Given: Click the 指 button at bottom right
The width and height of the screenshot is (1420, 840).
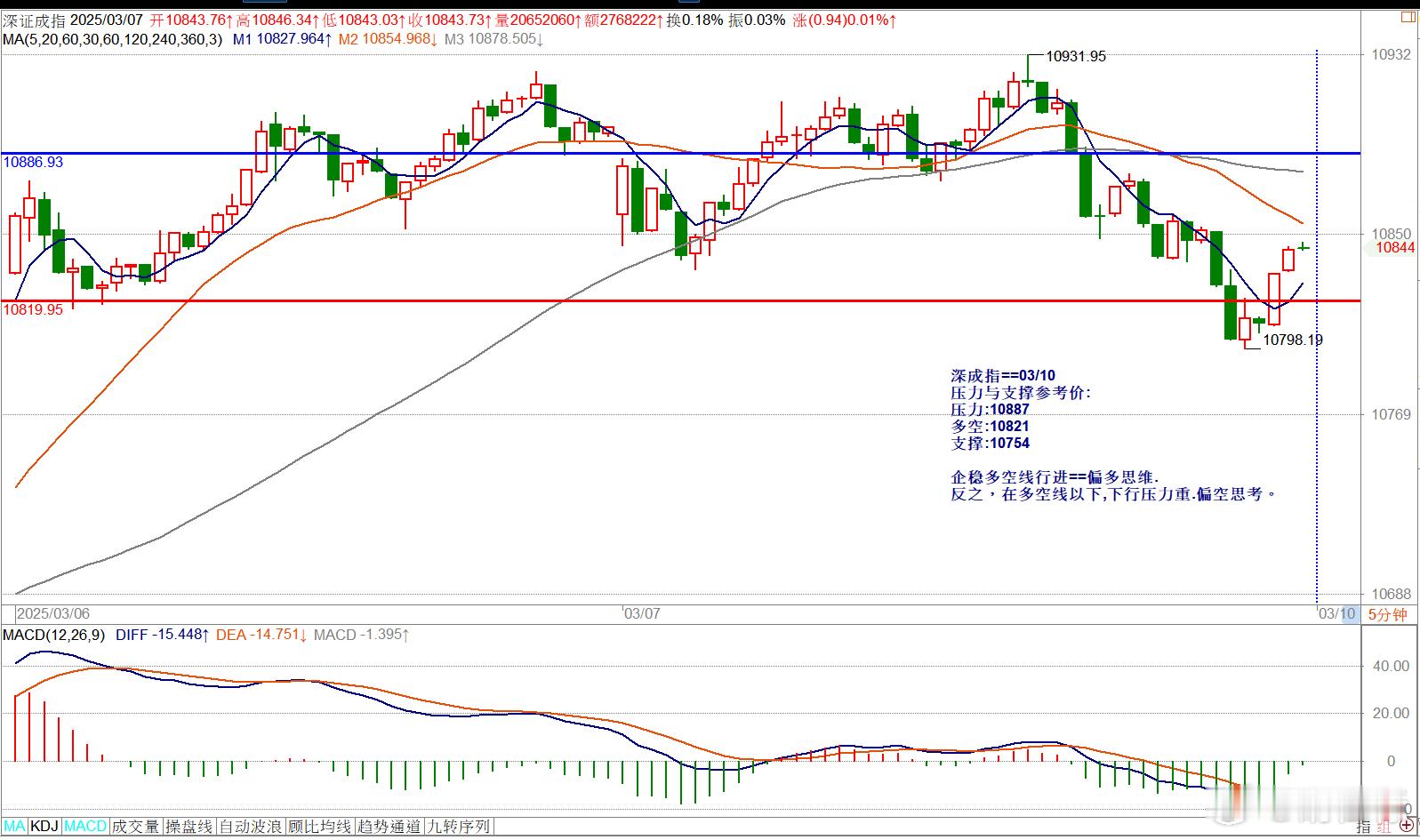Looking at the screenshot, I should [x=1363, y=827].
